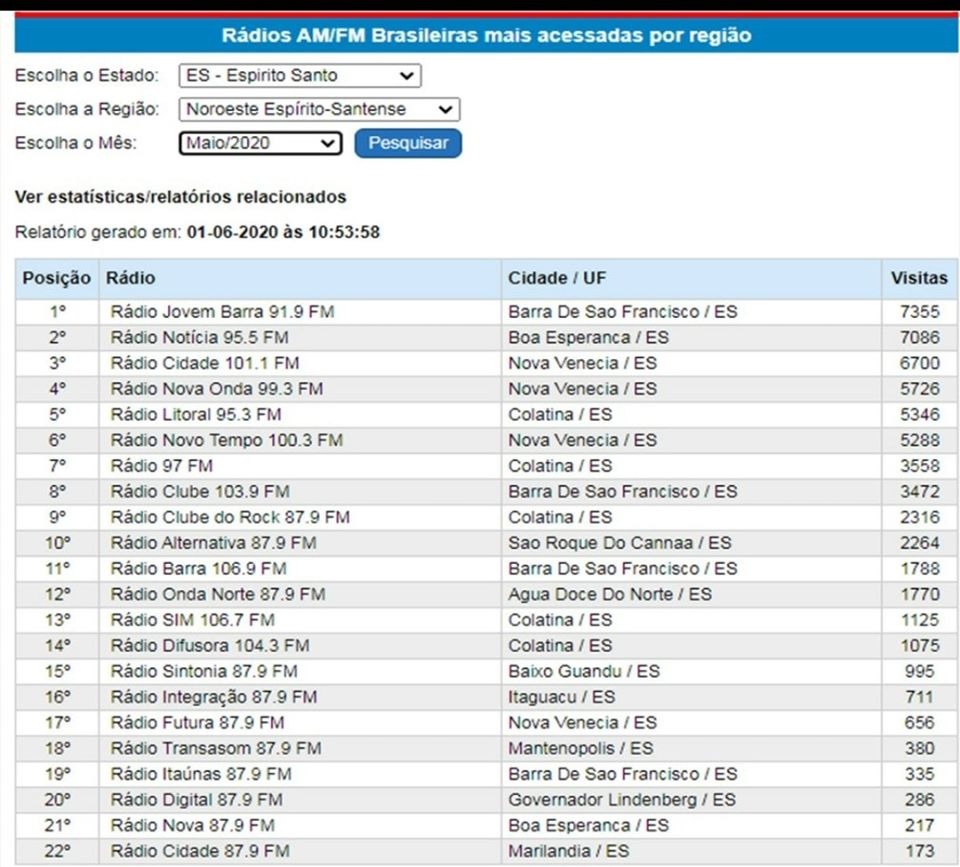The image size is (960, 867).
Task: Click the report timestamp 01-06-2020 às 10:53:58
Action: 283,232
